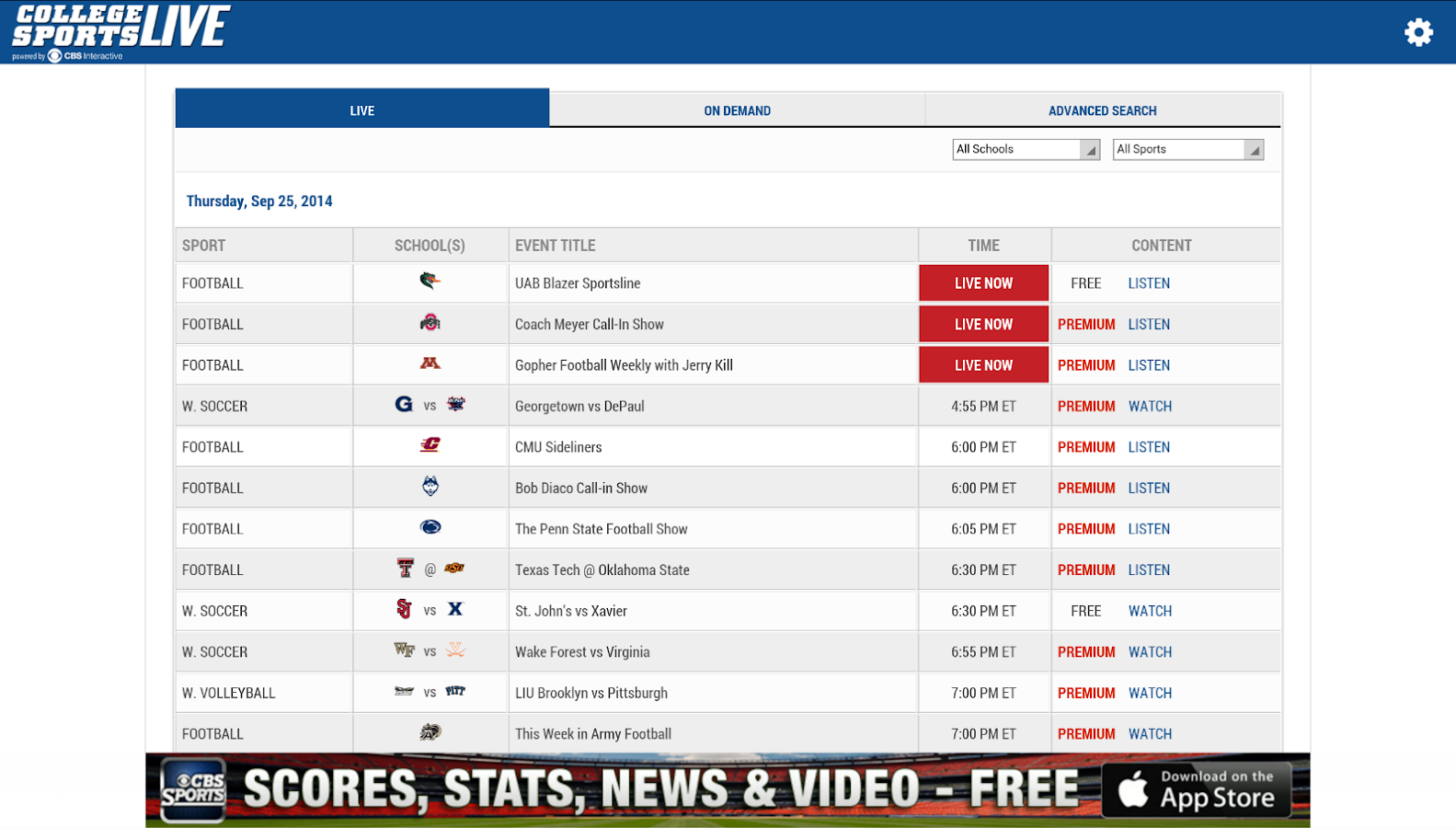Switch to the ON DEMAND tab

pyautogui.click(x=738, y=109)
